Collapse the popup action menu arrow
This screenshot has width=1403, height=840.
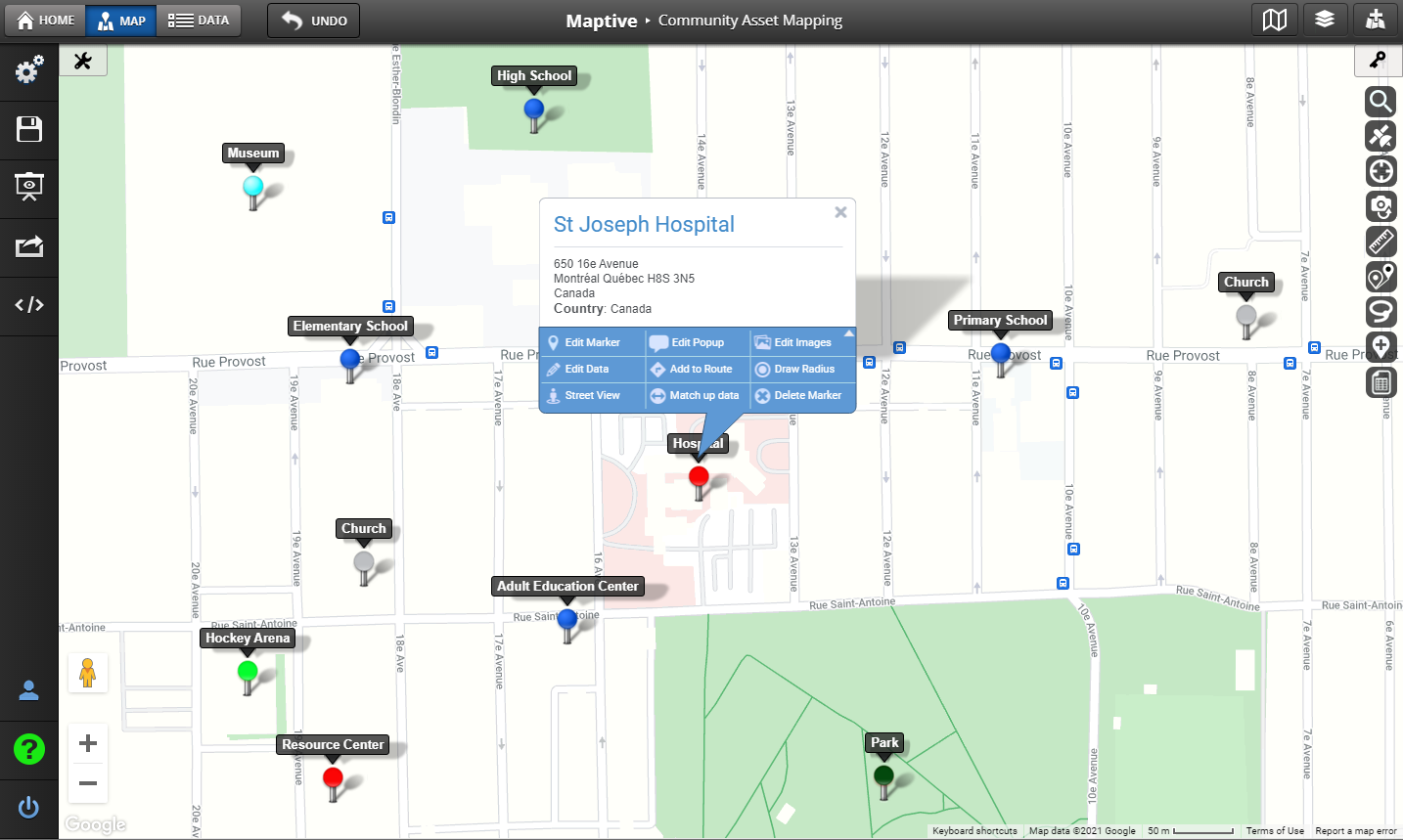pyautogui.click(x=848, y=334)
